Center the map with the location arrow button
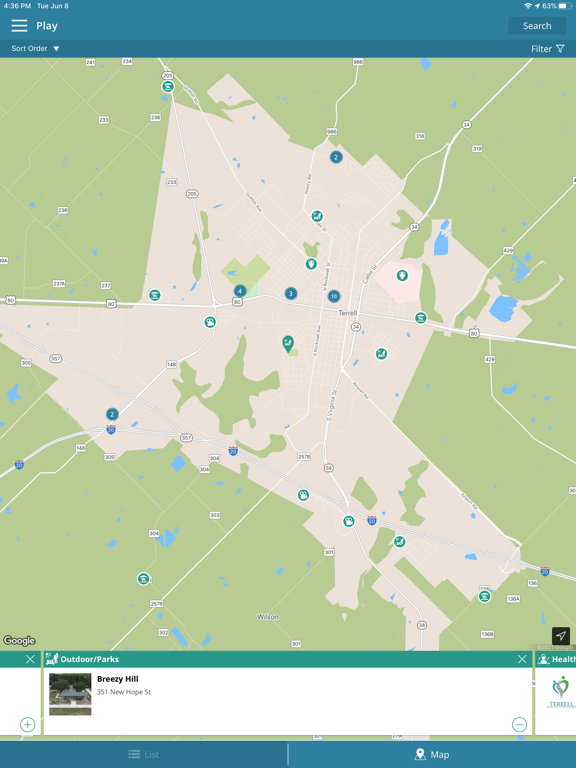The height and width of the screenshot is (768, 576). tap(561, 636)
